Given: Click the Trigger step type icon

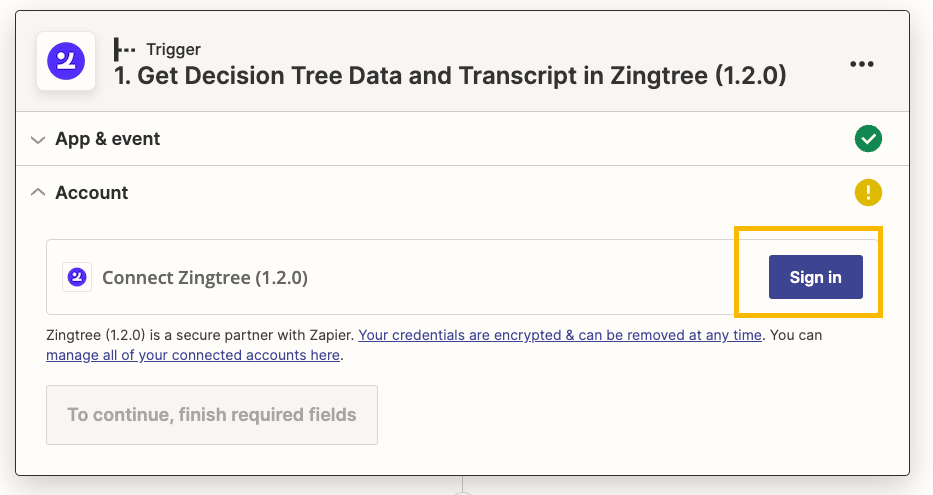Looking at the screenshot, I should 124,49.
